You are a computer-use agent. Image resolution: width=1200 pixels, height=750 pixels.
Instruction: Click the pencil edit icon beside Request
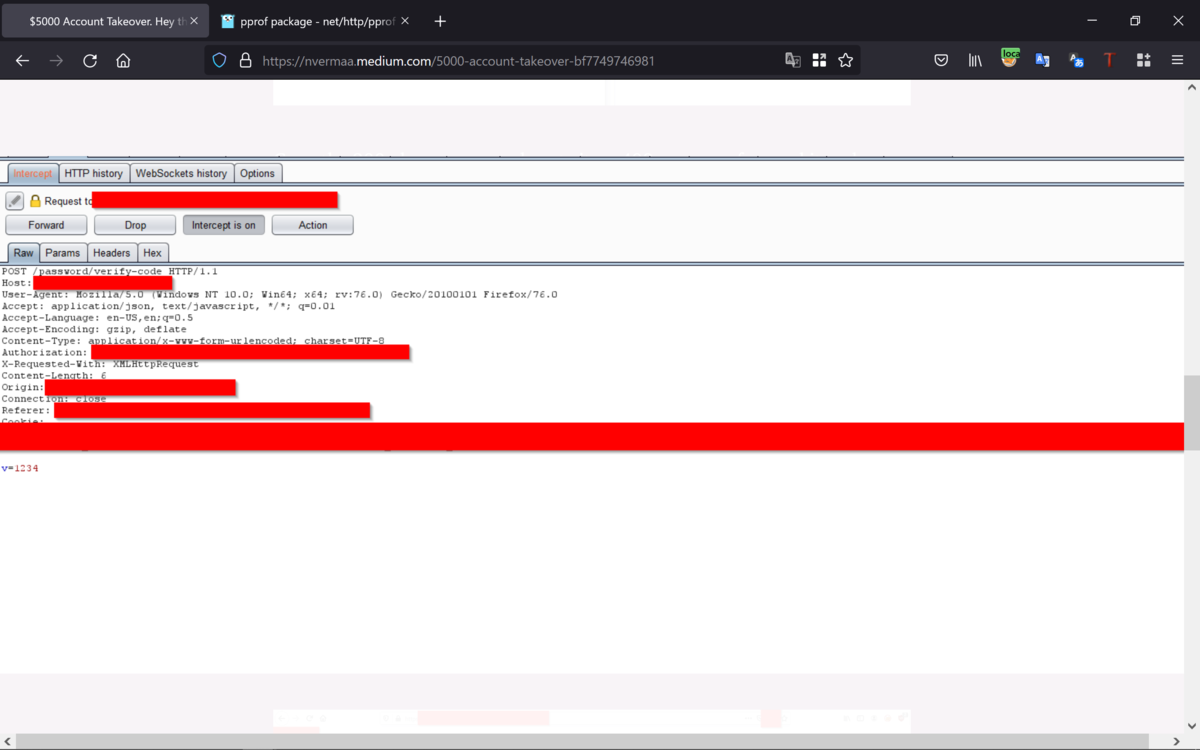point(15,201)
